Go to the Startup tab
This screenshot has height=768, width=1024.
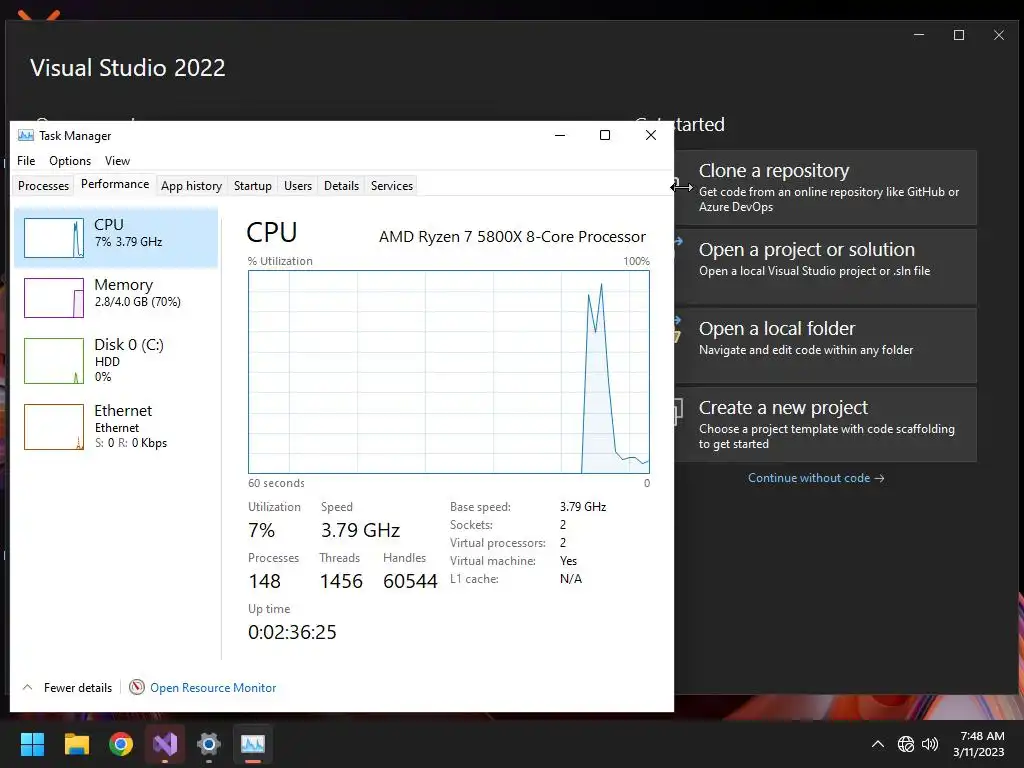(x=253, y=185)
